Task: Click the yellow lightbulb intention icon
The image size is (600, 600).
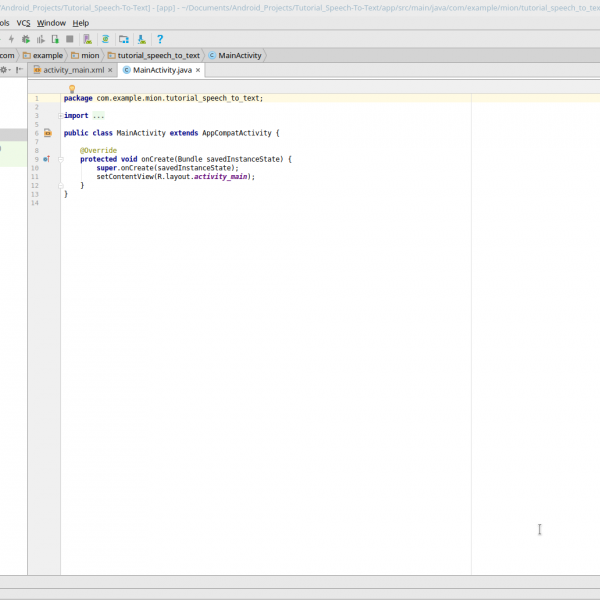Action: 72,89
